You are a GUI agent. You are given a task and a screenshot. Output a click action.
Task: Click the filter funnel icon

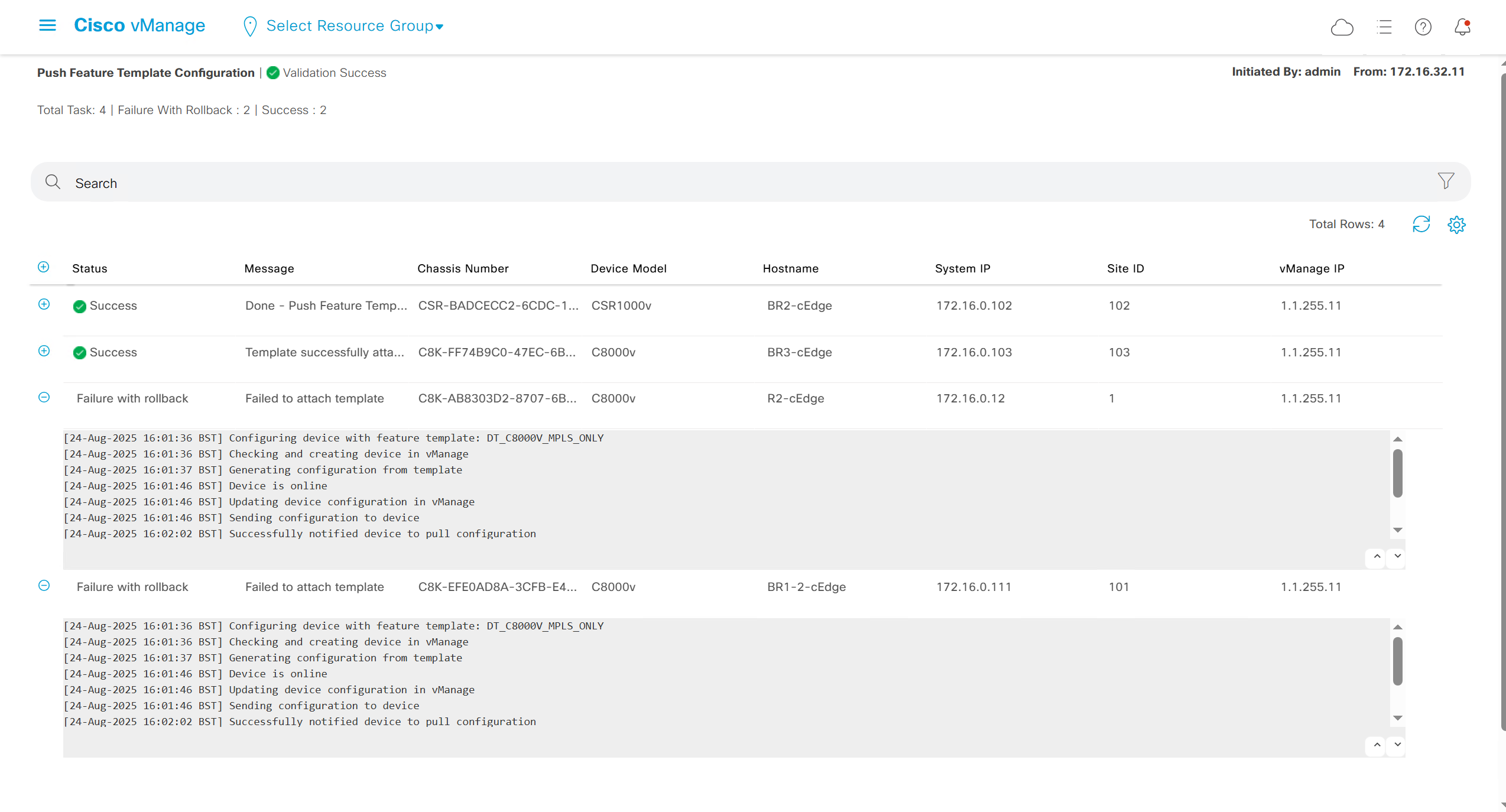click(x=1446, y=181)
